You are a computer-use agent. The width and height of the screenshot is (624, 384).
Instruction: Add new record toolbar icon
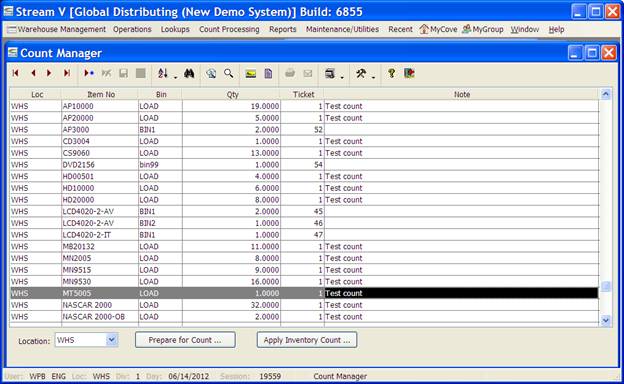point(89,73)
